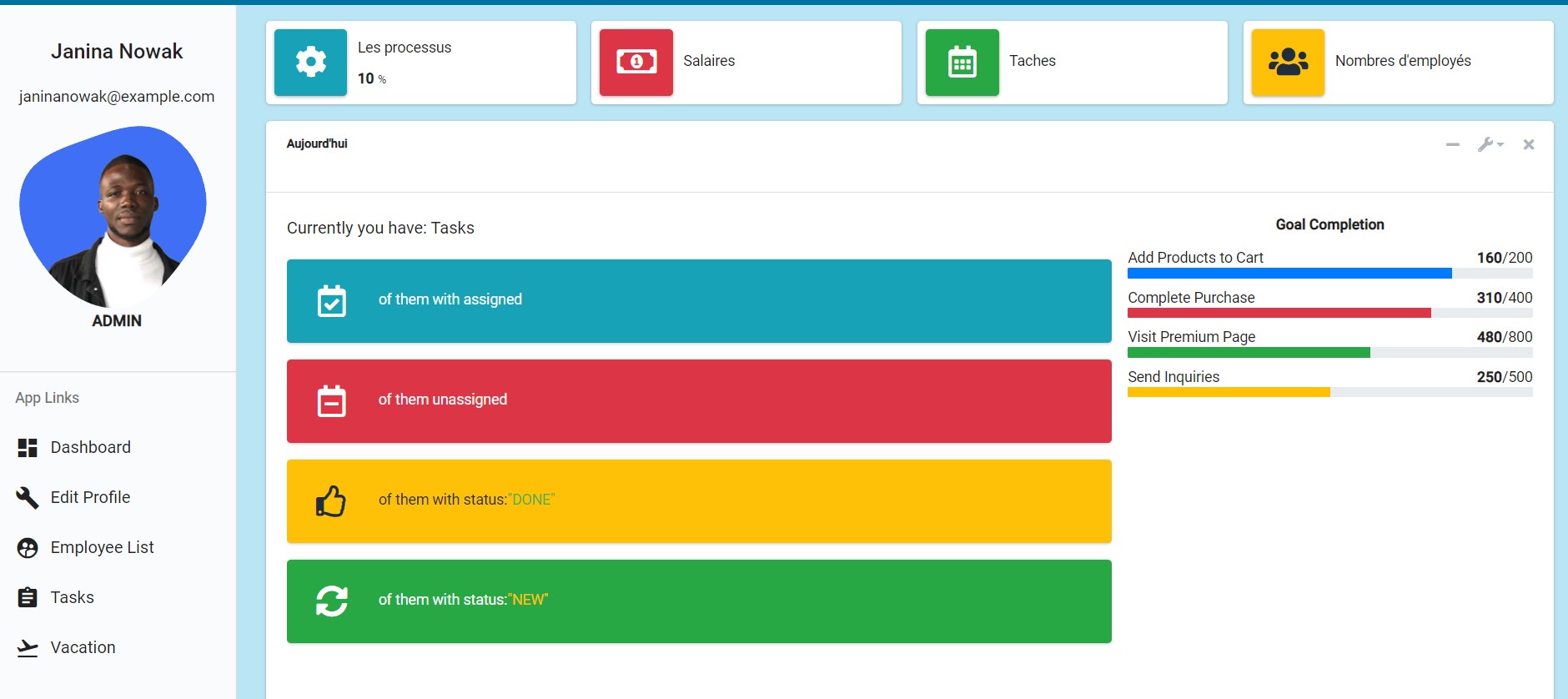Click the gear icon on Les processus card
Viewport: 1568px width, 699px height.
(310, 63)
